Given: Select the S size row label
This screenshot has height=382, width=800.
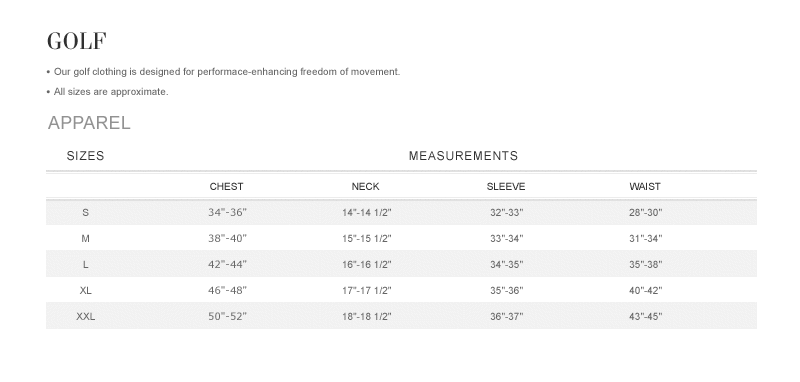Looking at the screenshot, I should click(85, 213).
